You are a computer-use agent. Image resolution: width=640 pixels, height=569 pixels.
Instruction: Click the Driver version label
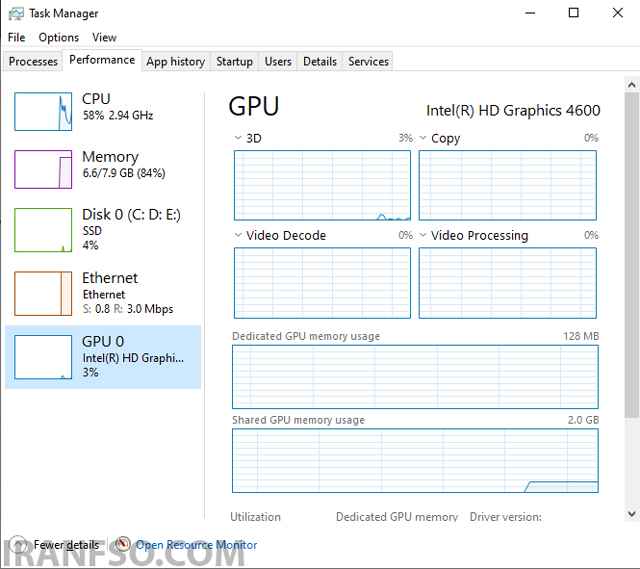[x=505, y=517]
